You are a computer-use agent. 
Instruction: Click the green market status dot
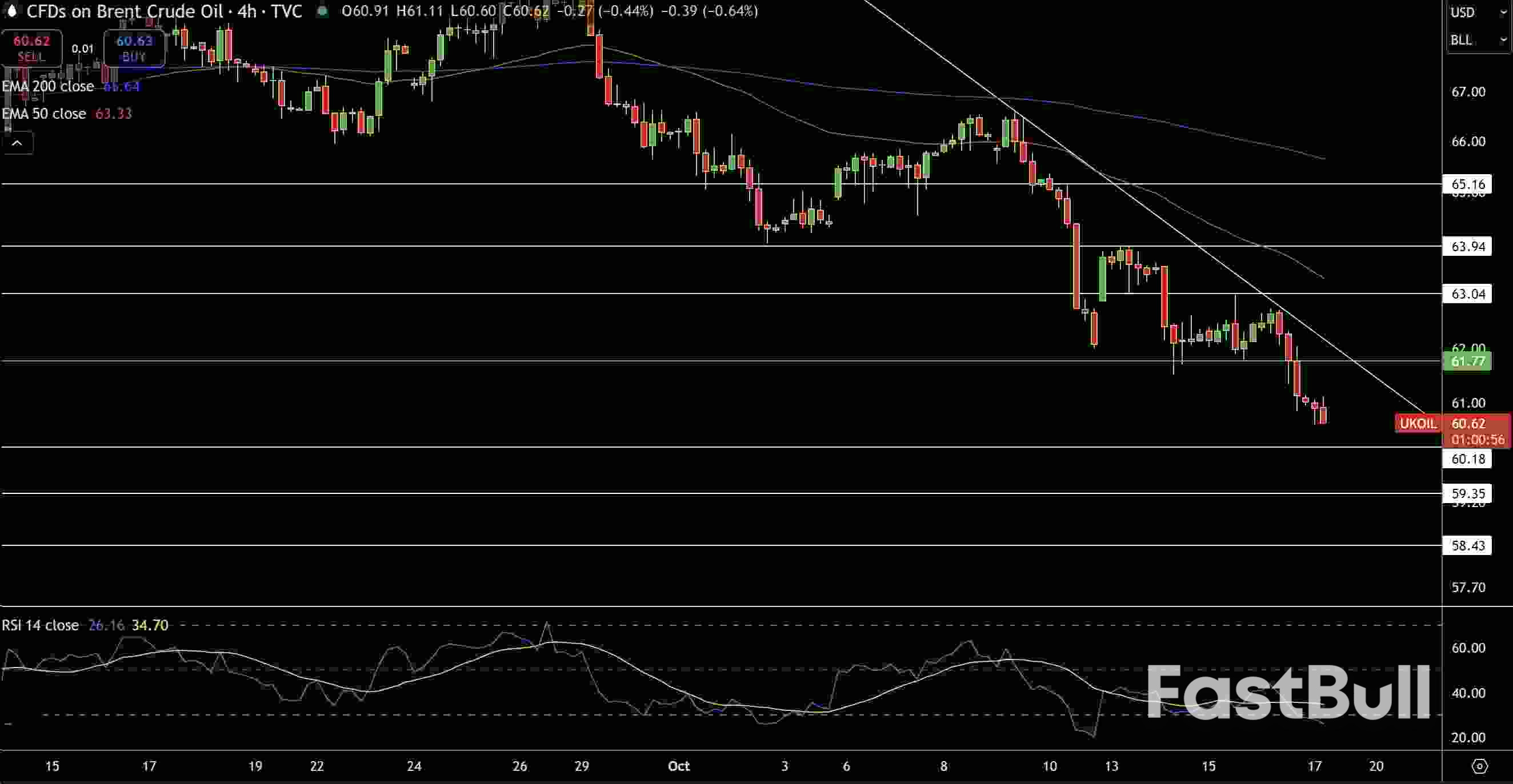322,11
